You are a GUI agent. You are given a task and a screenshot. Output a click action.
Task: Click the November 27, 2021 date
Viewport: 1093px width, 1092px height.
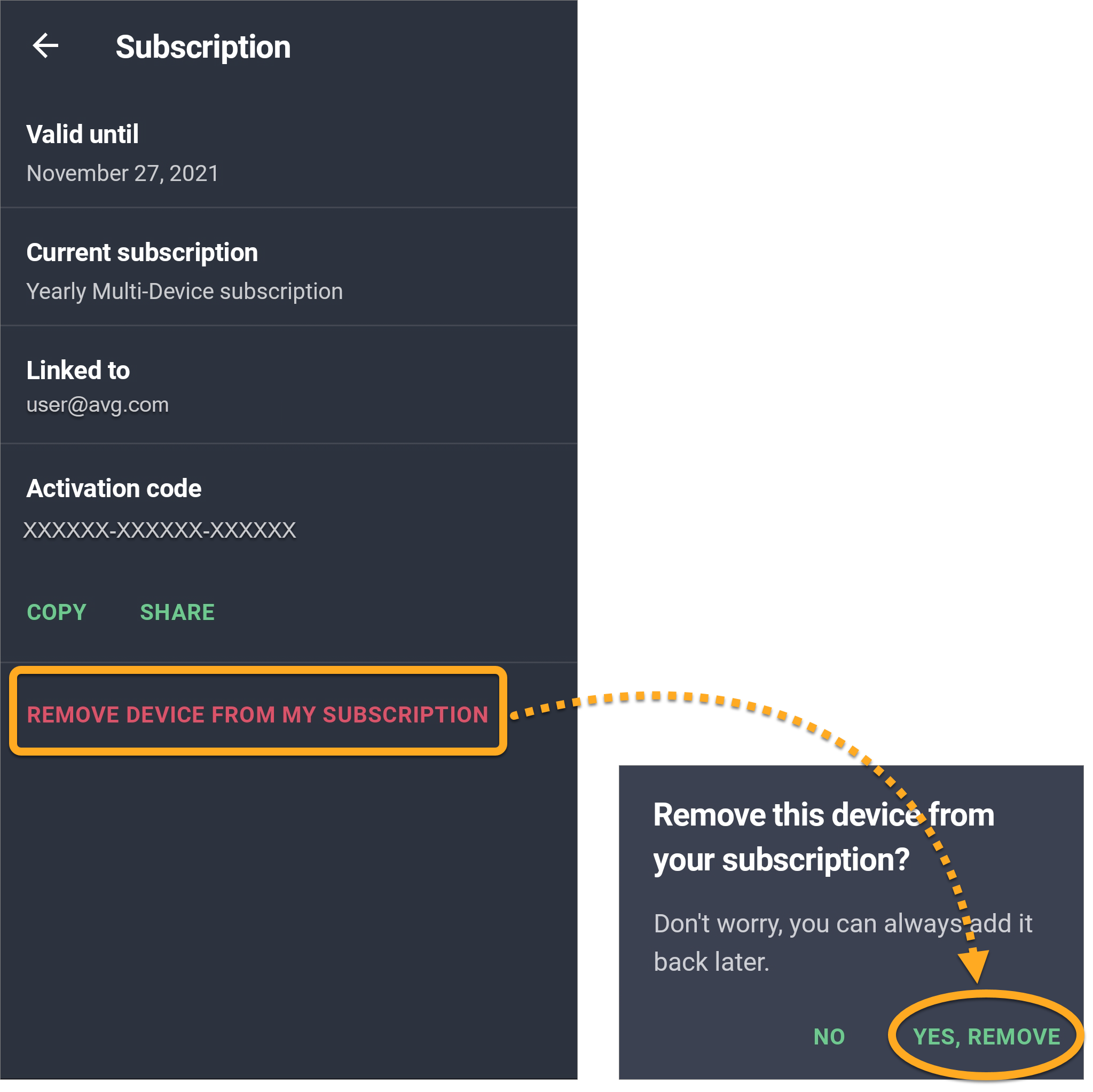click(x=123, y=174)
